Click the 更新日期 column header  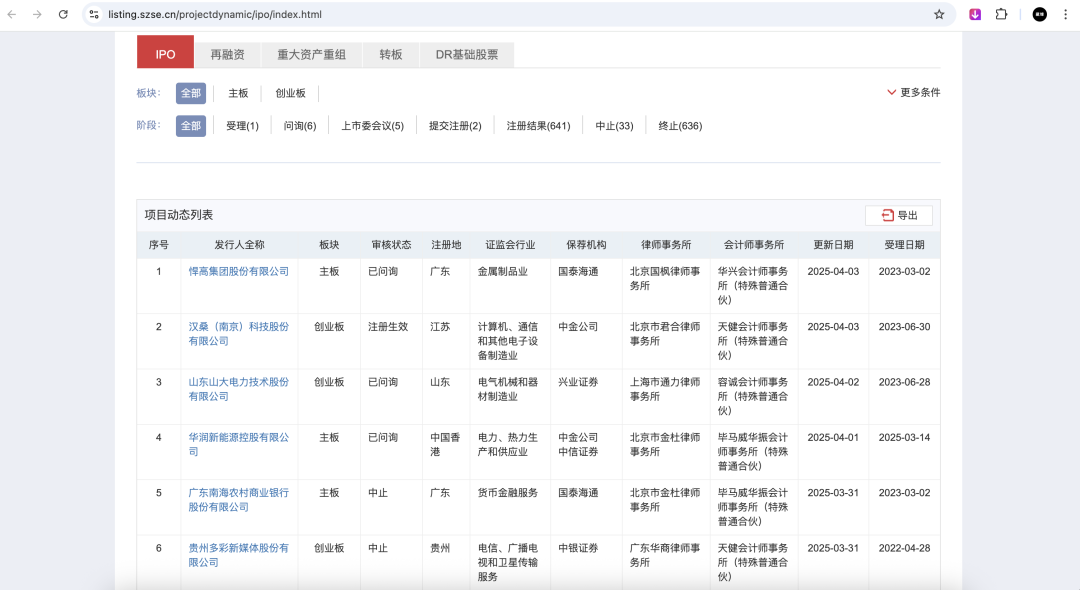pyautogui.click(x=833, y=245)
